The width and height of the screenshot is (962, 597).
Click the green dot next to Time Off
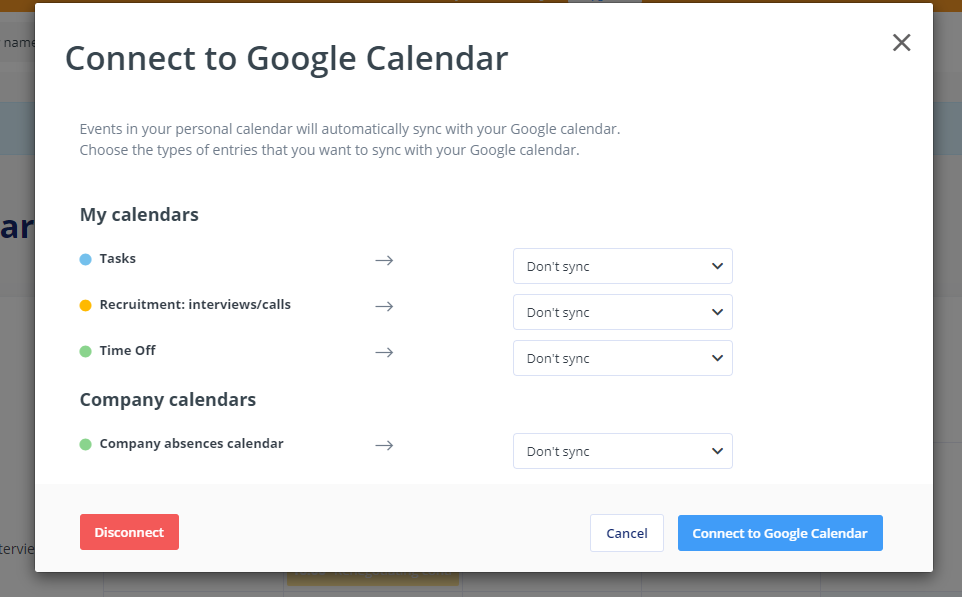[x=86, y=352]
